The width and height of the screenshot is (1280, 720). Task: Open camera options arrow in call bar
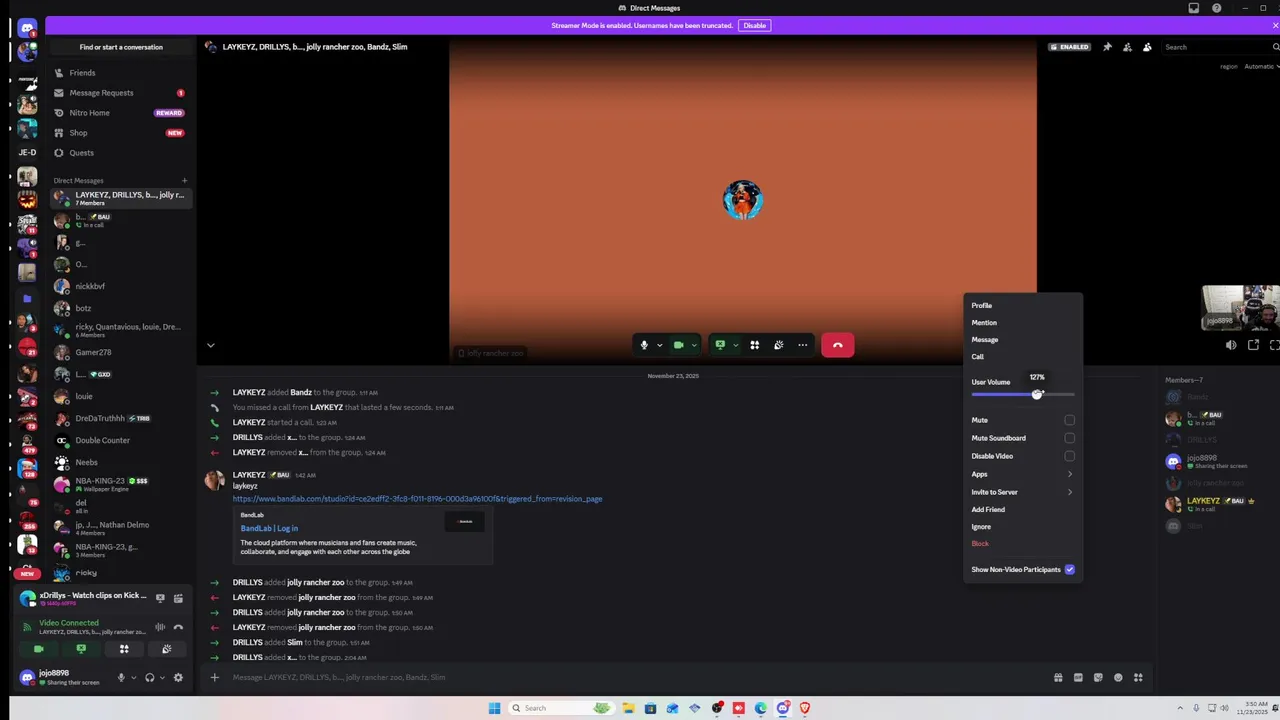pyautogui.click(x=694, y=345)
